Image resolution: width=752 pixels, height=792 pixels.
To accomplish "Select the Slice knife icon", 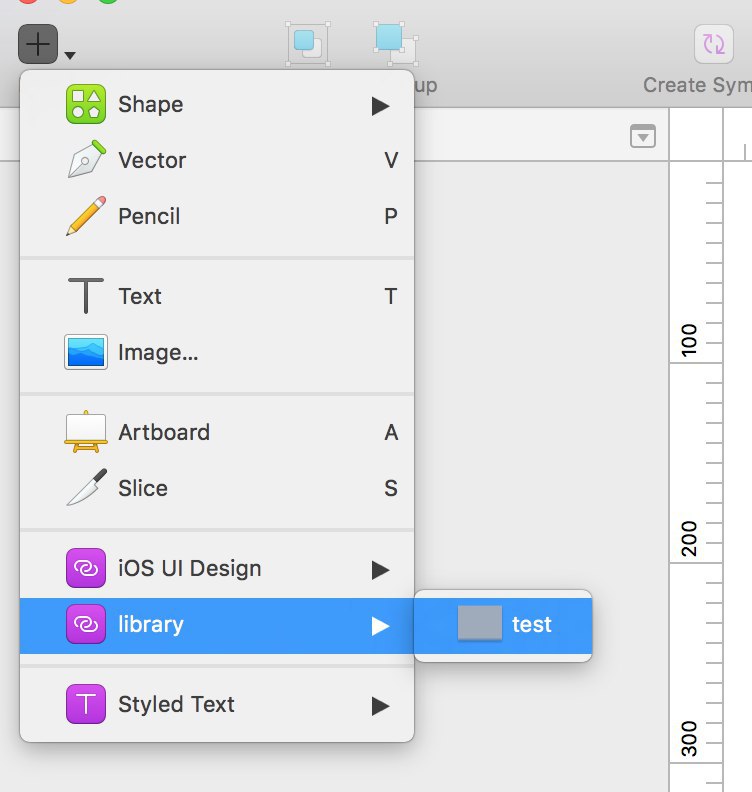I will coord(87,487).
